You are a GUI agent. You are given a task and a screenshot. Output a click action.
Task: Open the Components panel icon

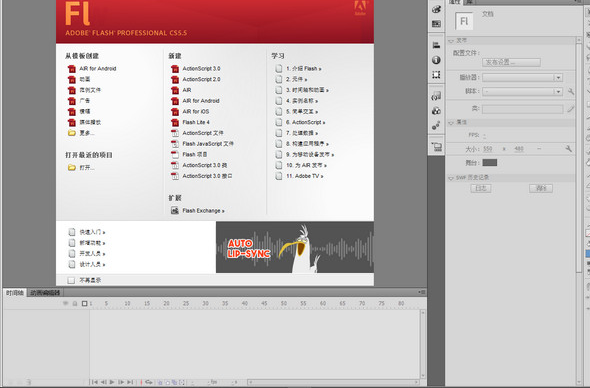(x=436, y=111)
